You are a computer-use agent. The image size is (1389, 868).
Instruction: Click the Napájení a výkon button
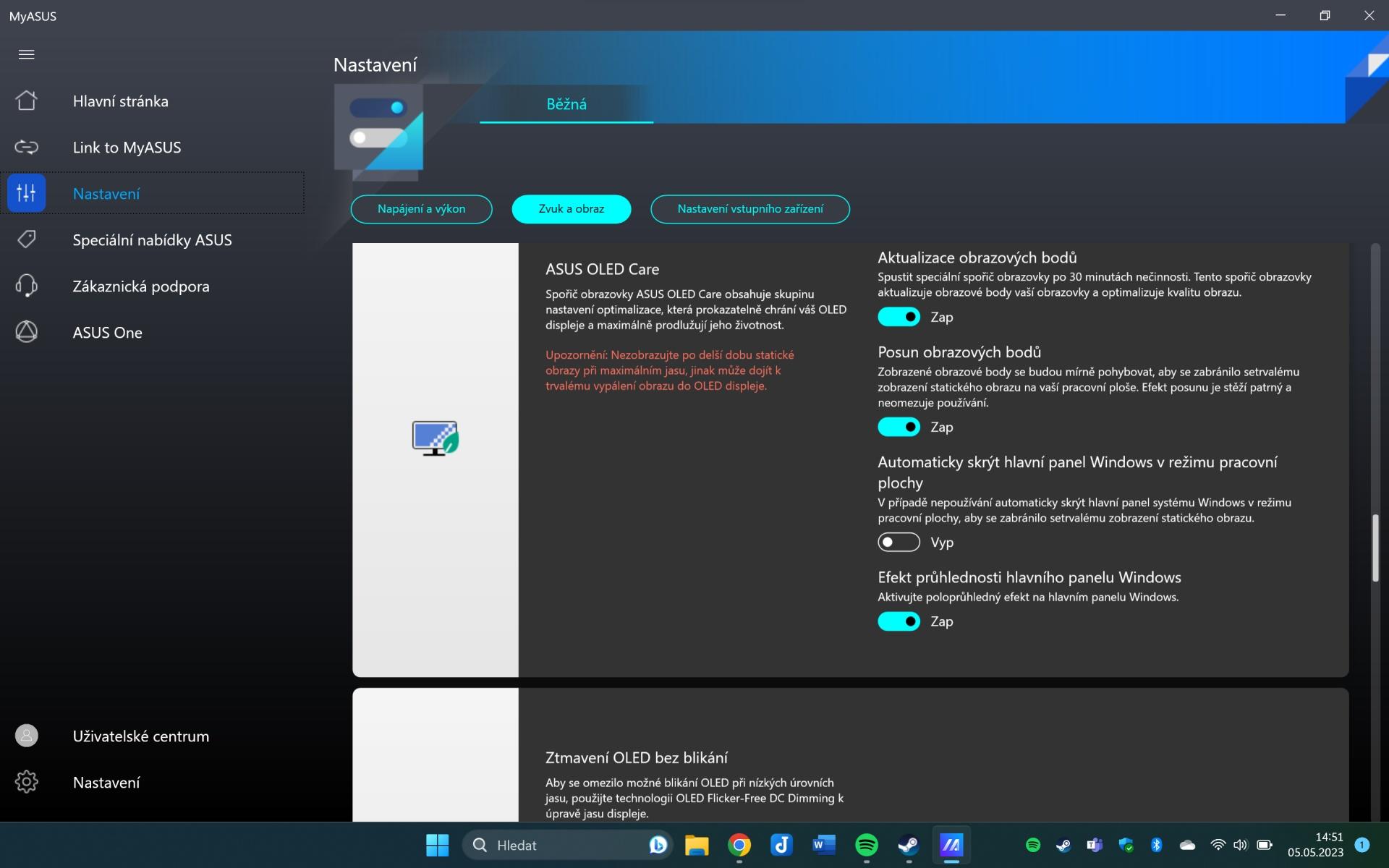tap(421, 209)
